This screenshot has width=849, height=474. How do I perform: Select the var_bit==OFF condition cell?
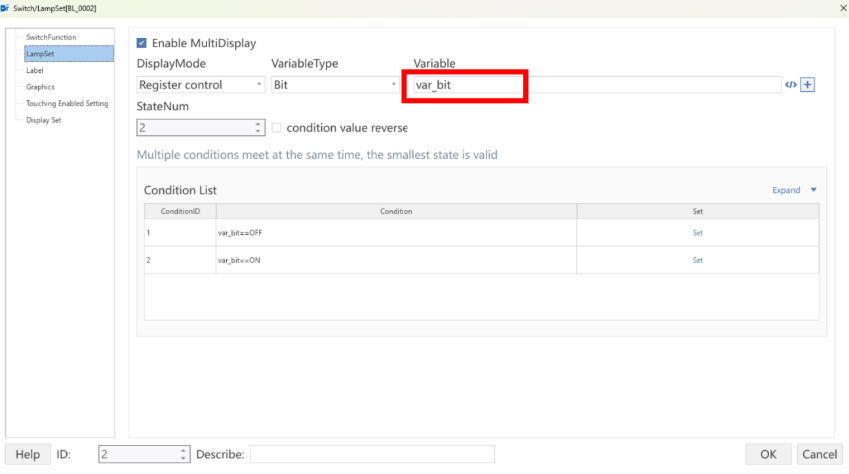[396, 233]
